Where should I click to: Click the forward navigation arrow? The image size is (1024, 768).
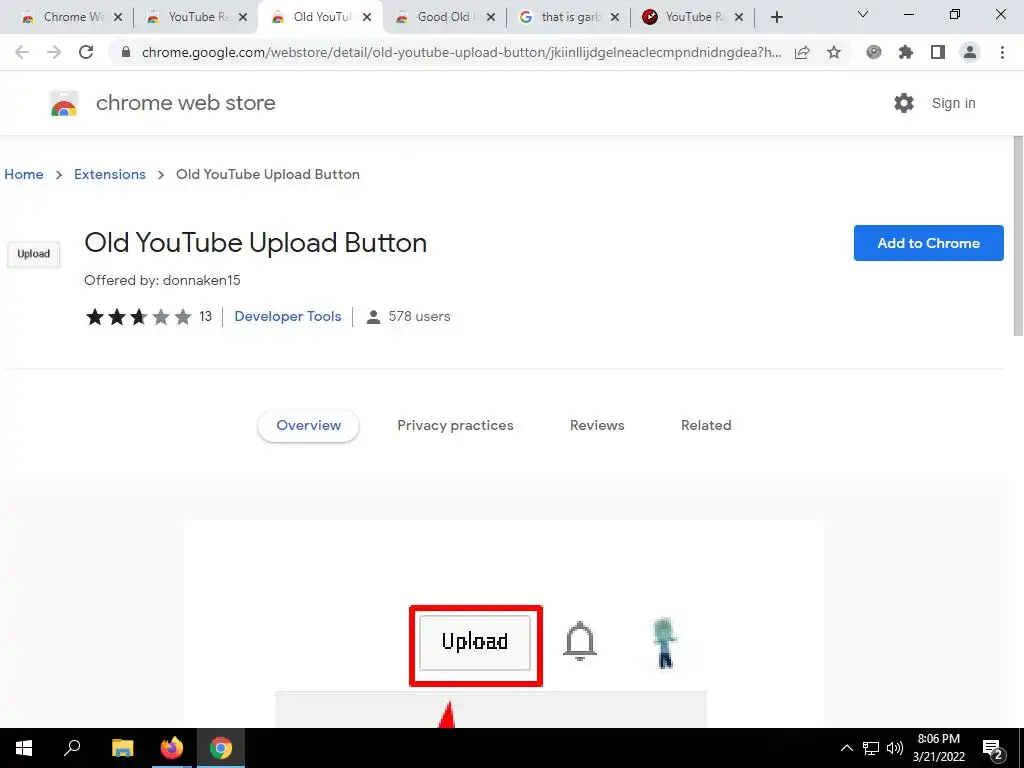pyautogui.click(x=54, y=52)
